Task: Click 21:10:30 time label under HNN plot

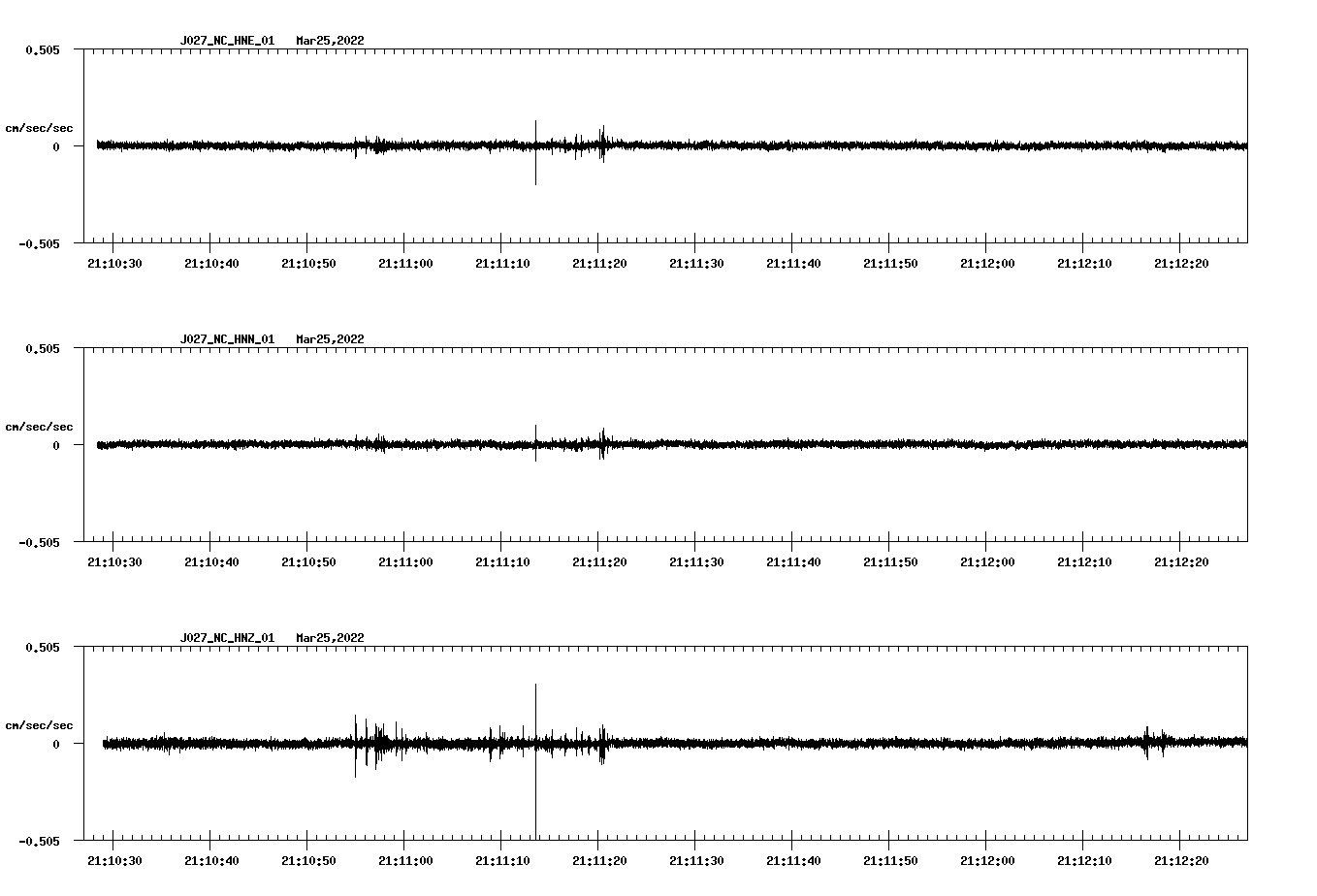Action: tap(114, 562)
